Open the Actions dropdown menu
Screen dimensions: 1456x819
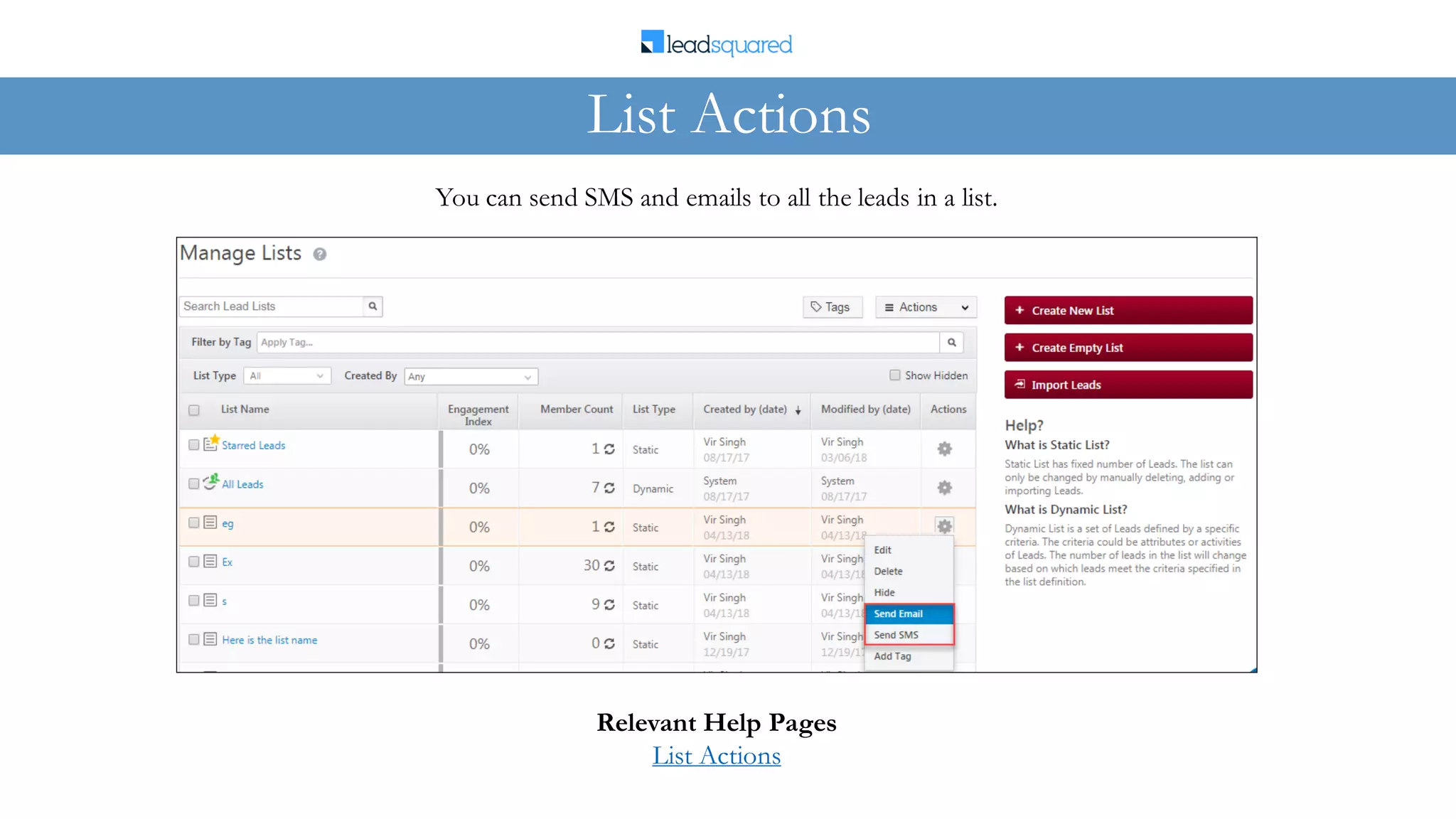click(x=926, y=307)
